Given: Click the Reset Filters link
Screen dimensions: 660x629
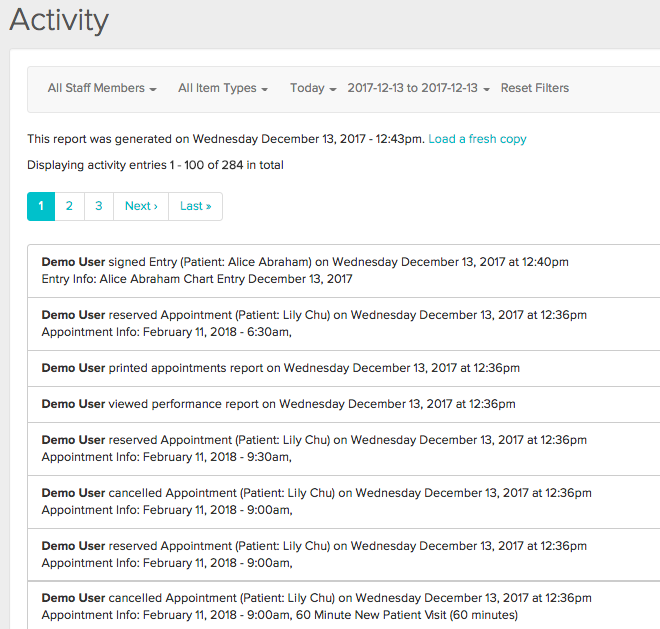Looking at the screenshot, I should (534, 88).
